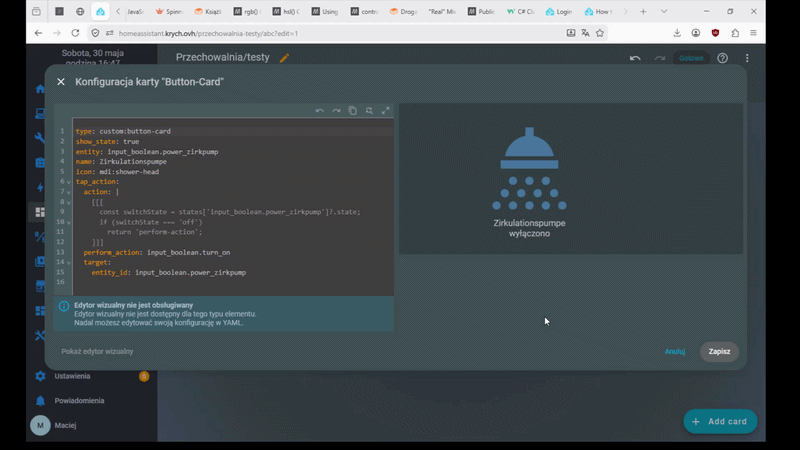Screen dimensions: 800x450
Task: Click line 5 'icon: mdi:shower-head'
Action: click(117, 172)
